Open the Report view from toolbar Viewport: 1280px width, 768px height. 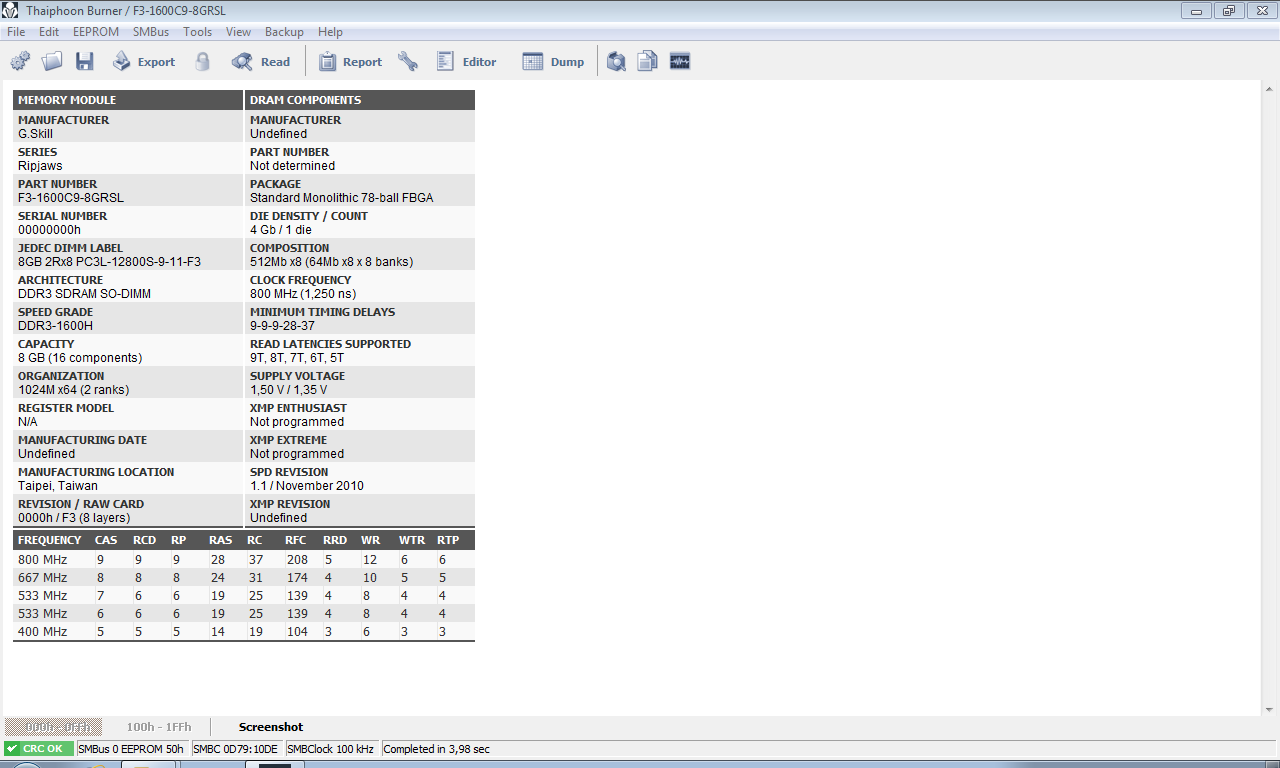click(x=350, y=62)
